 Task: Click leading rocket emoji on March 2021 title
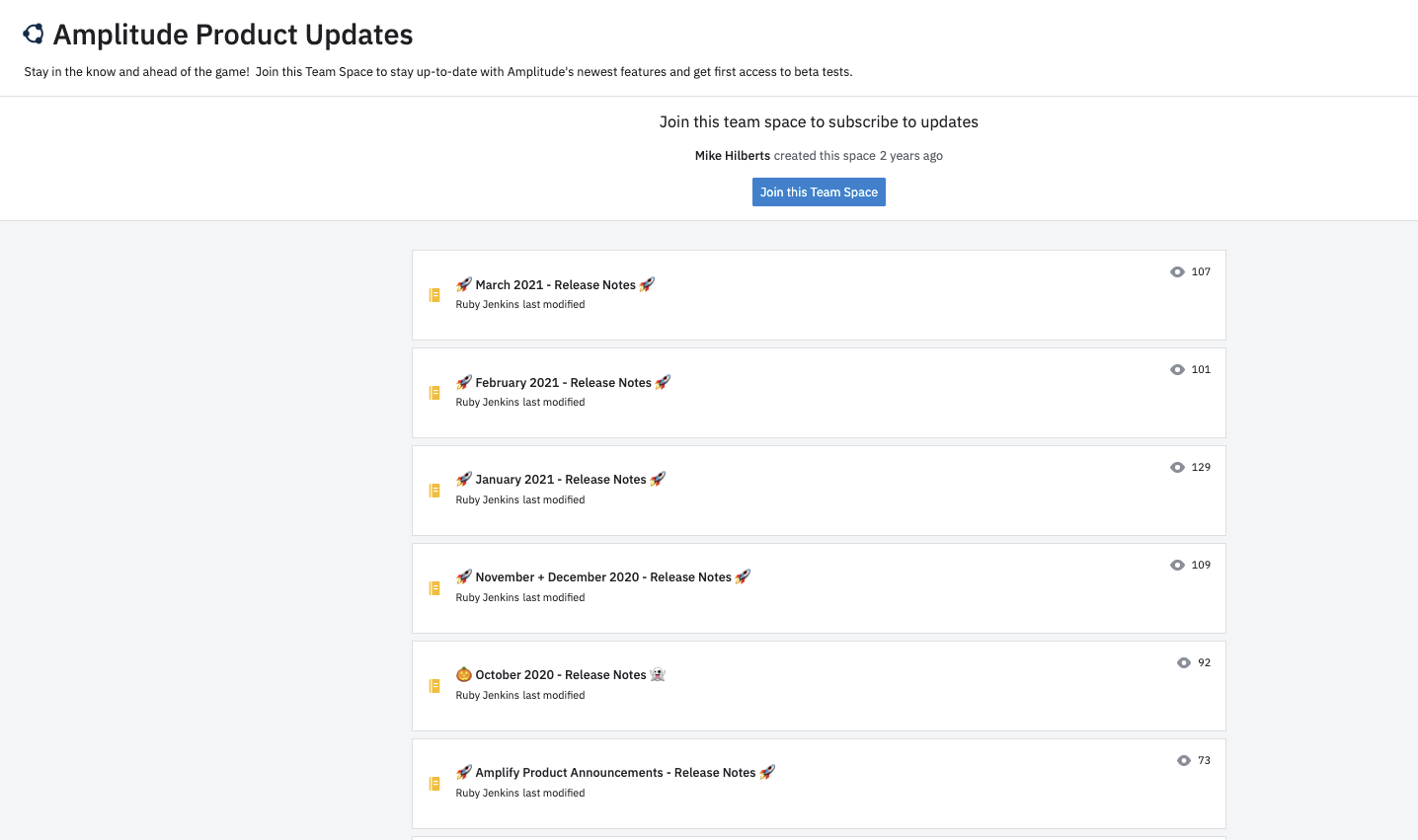(x=464, y=285)
